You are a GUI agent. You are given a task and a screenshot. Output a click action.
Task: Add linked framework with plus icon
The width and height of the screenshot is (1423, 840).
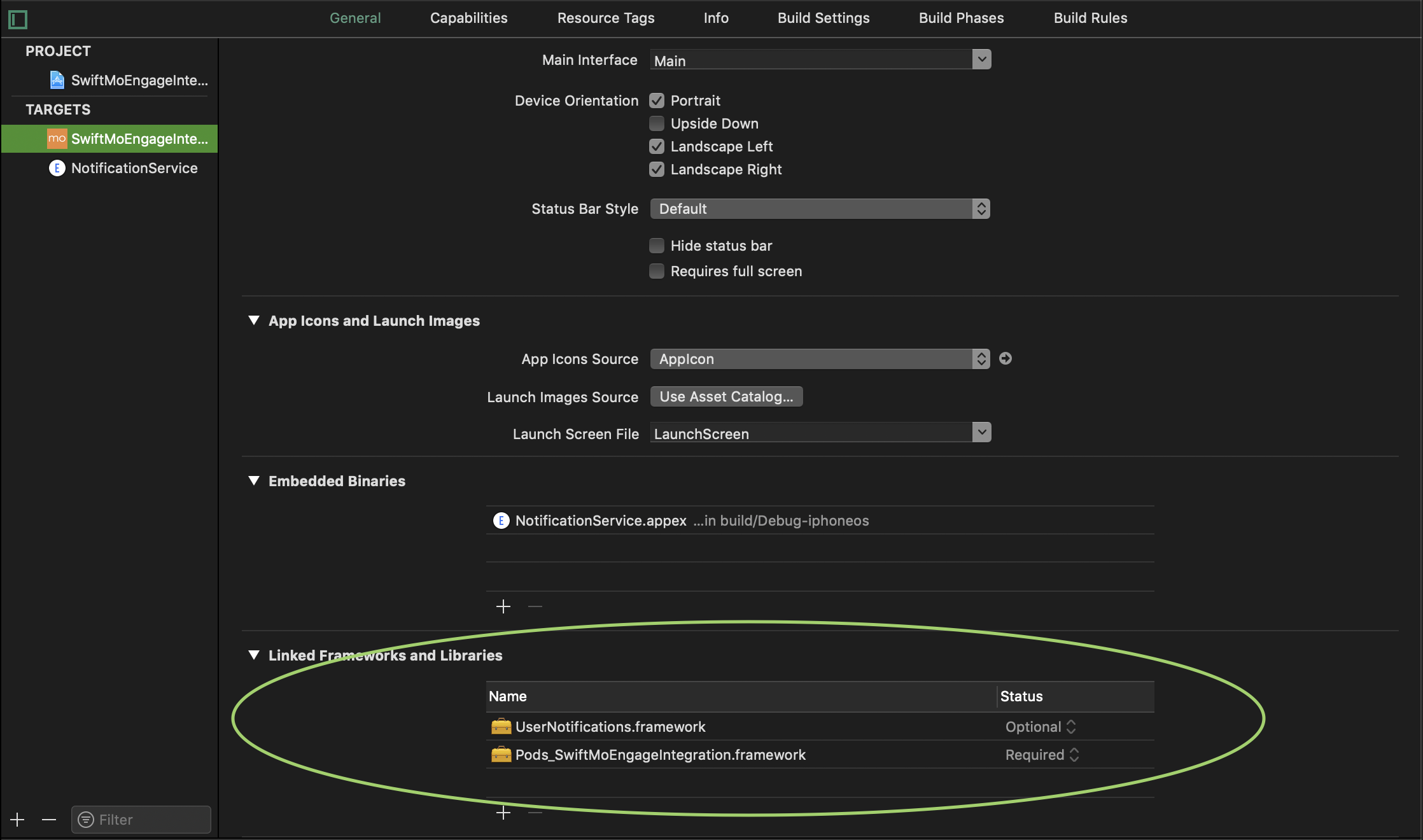[x=503, y=813]
